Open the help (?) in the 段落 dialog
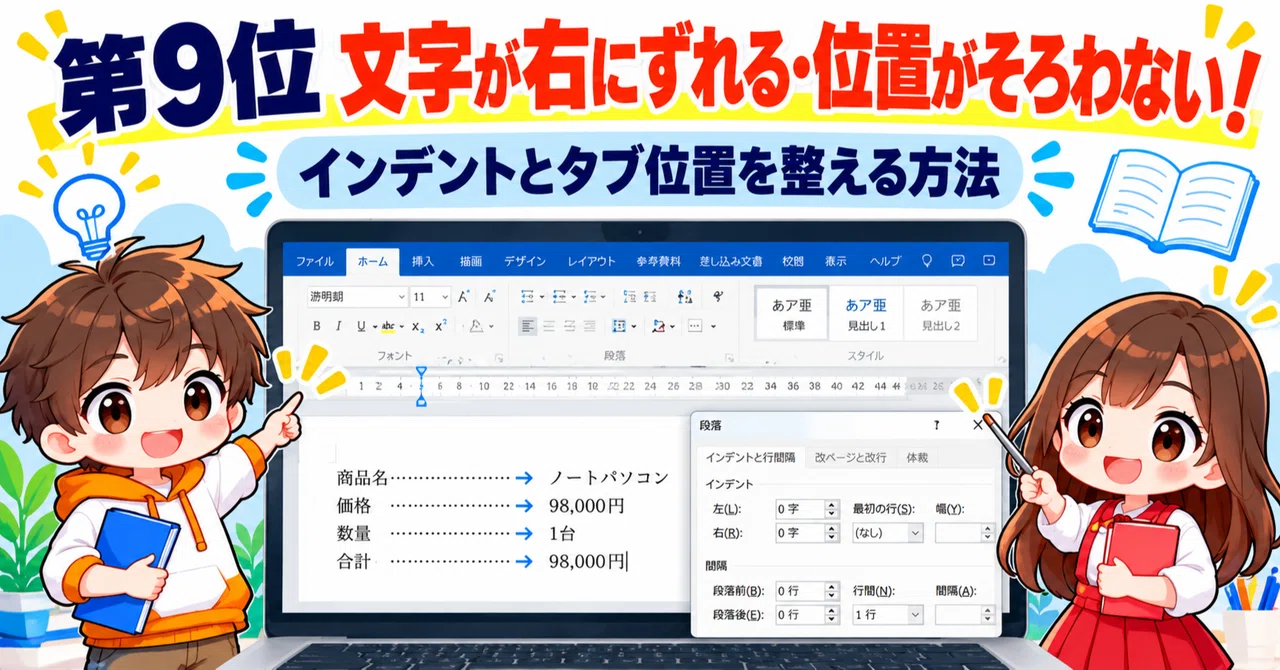1280x670 pixels. point(937,425)
